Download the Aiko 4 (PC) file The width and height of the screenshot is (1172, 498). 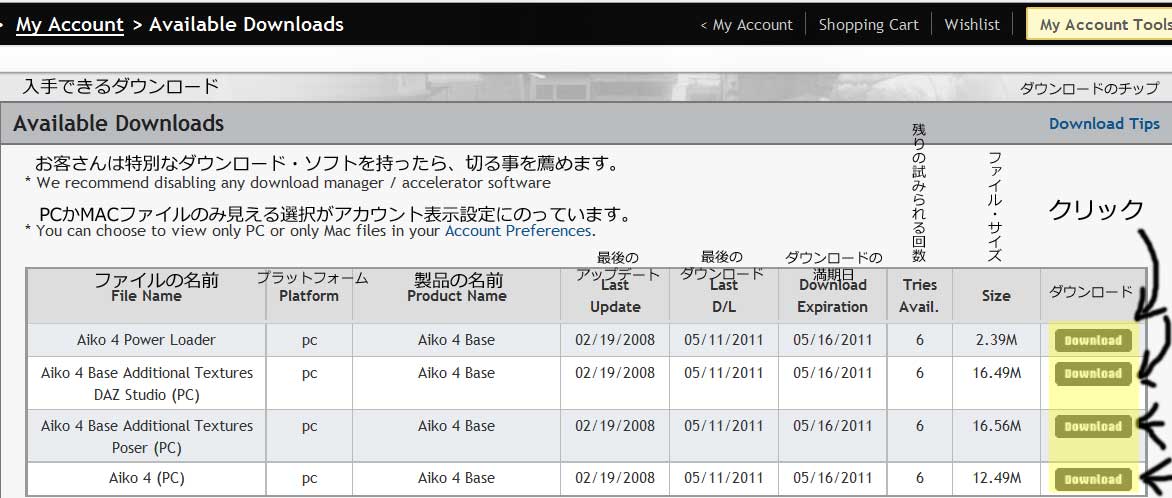[1093, 480]
